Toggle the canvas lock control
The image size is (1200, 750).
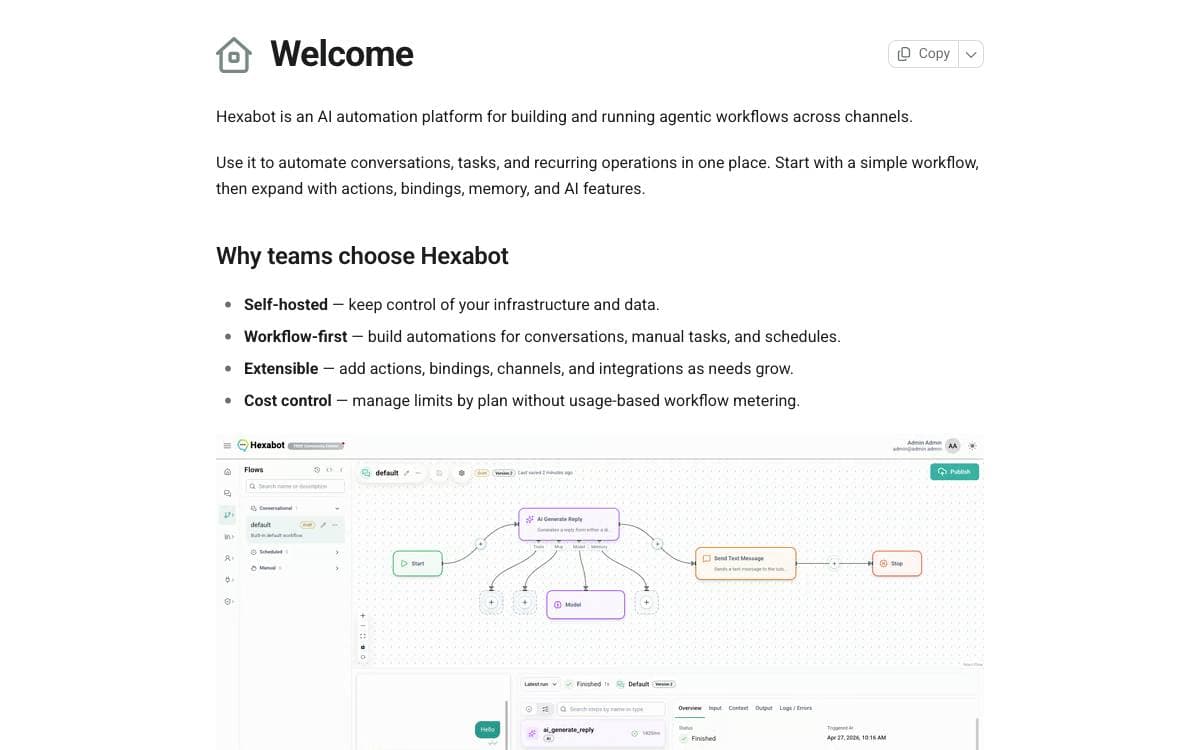point(363,647)
